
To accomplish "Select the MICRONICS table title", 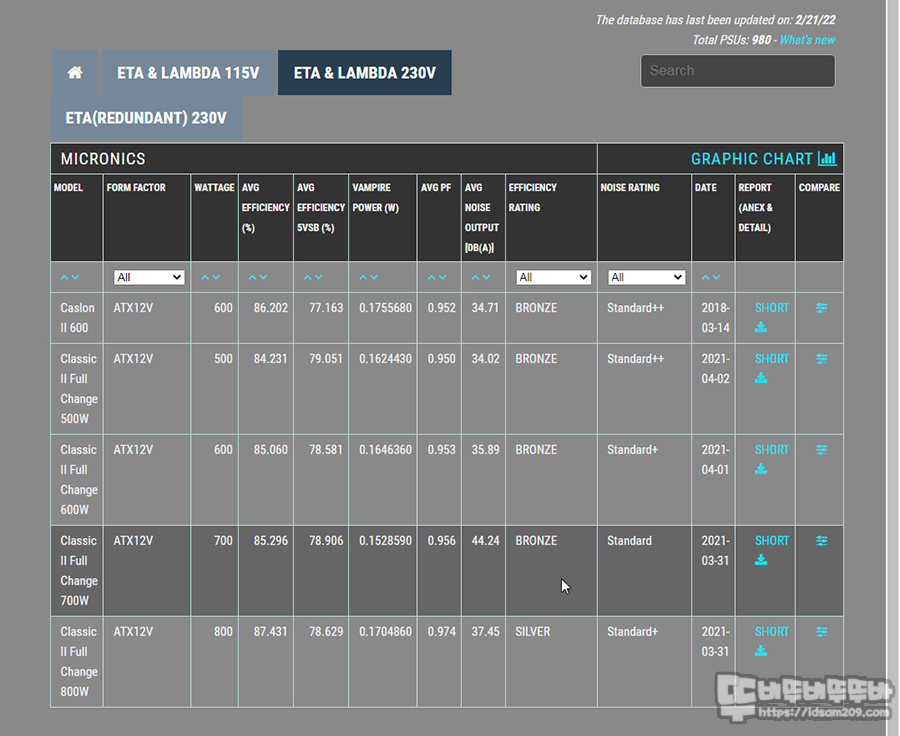I will (x=103, y=159).
